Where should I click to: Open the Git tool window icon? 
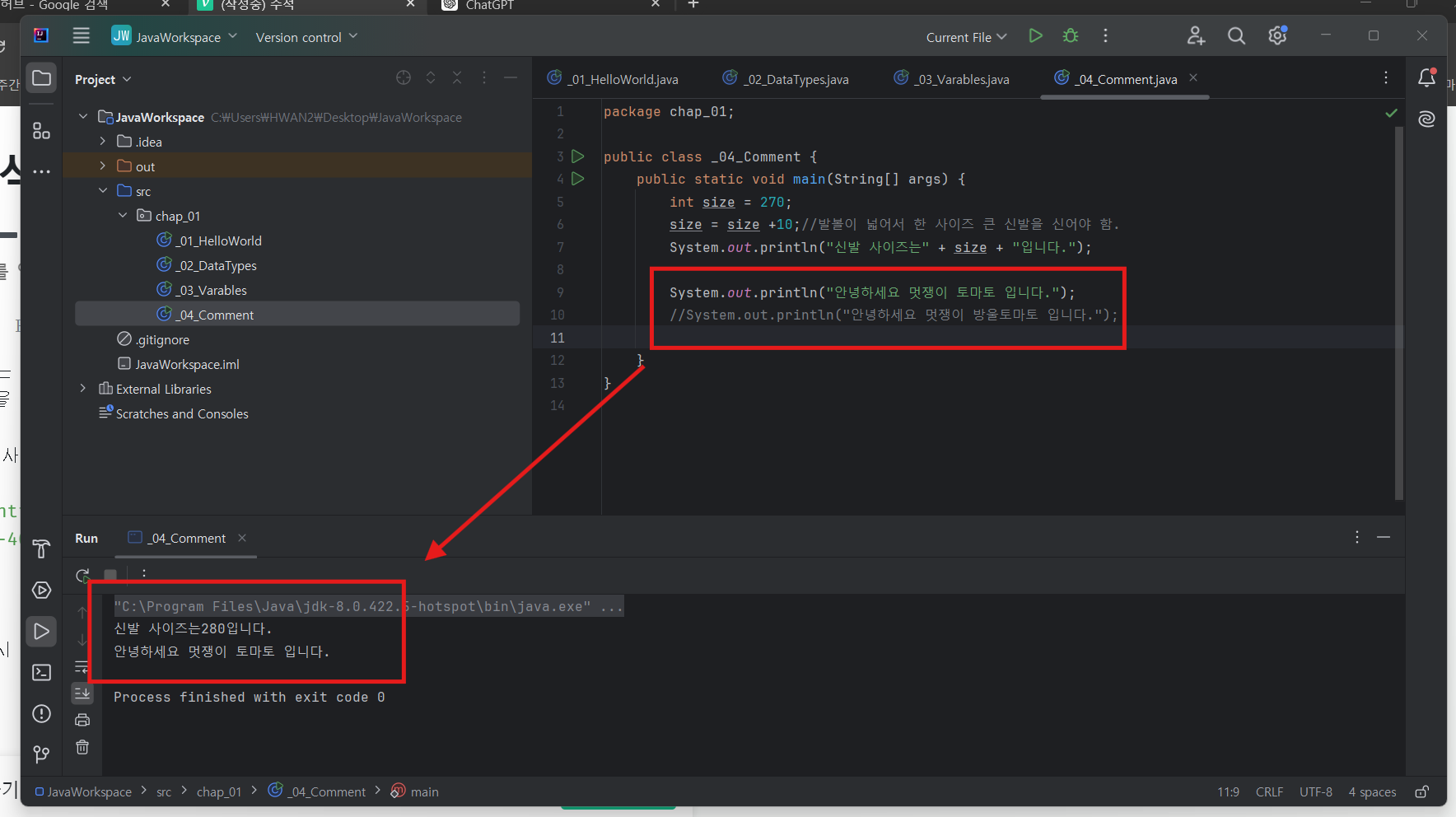pos(41,754)
